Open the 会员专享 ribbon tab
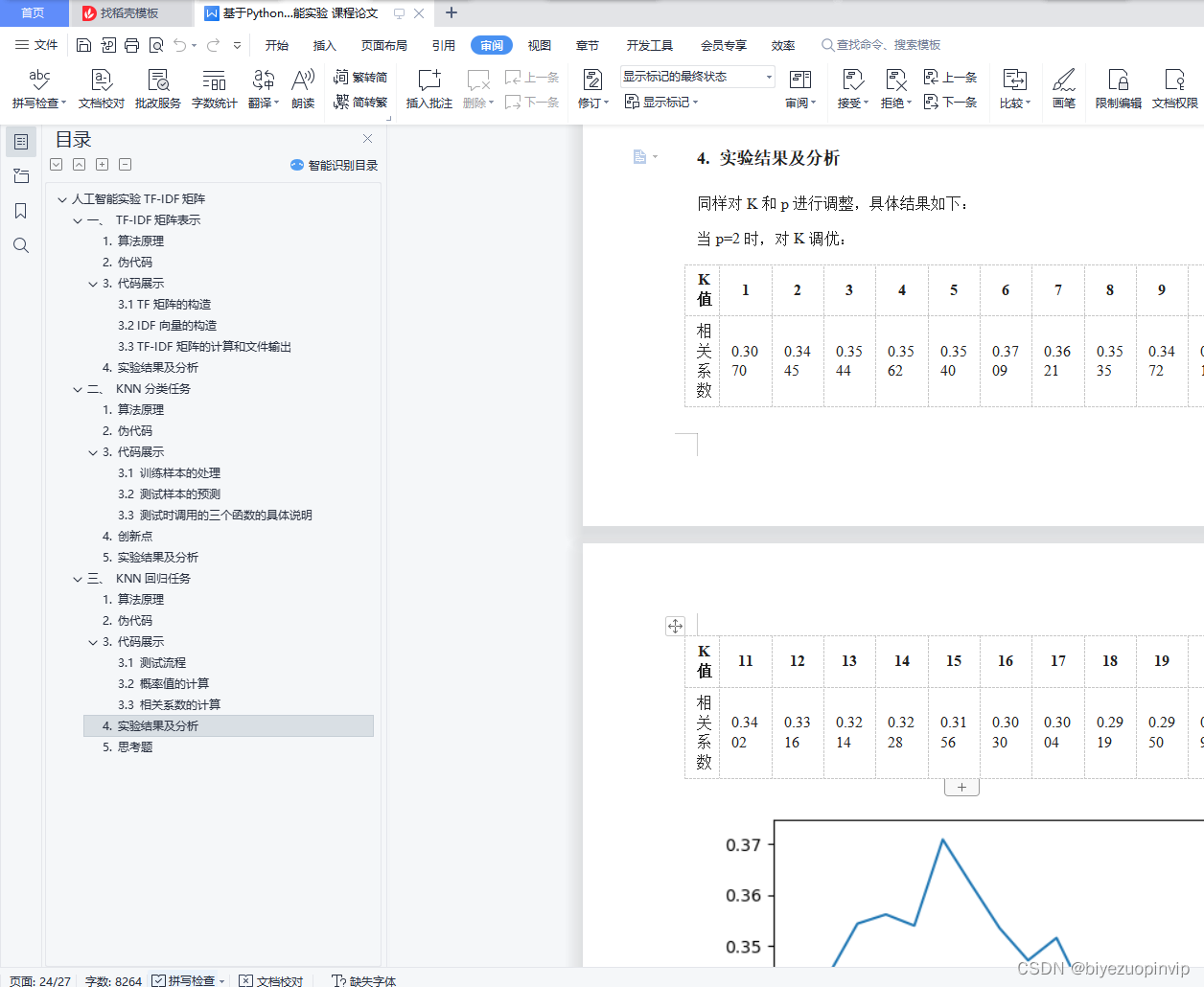The width and height of the screenshot is (1204, 987). click(723, 45)
